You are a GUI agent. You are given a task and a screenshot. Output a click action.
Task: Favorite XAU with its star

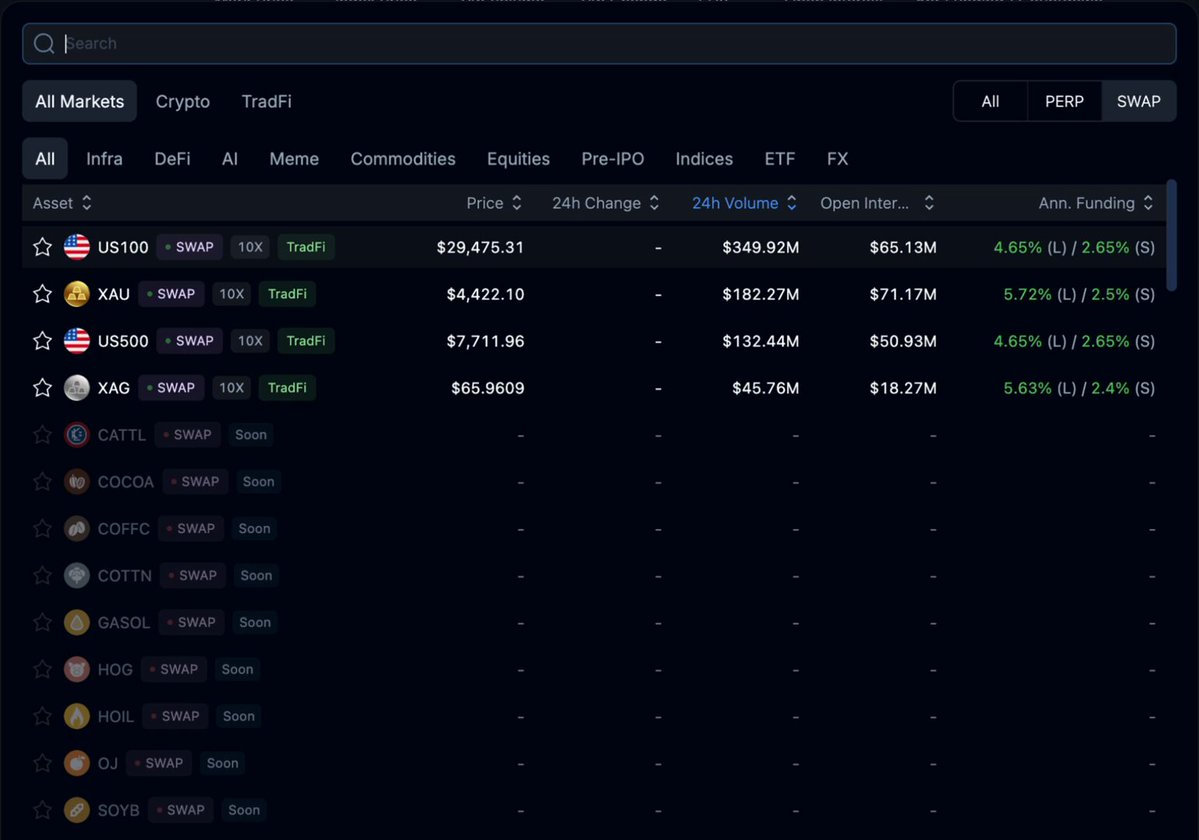point(43,294)
